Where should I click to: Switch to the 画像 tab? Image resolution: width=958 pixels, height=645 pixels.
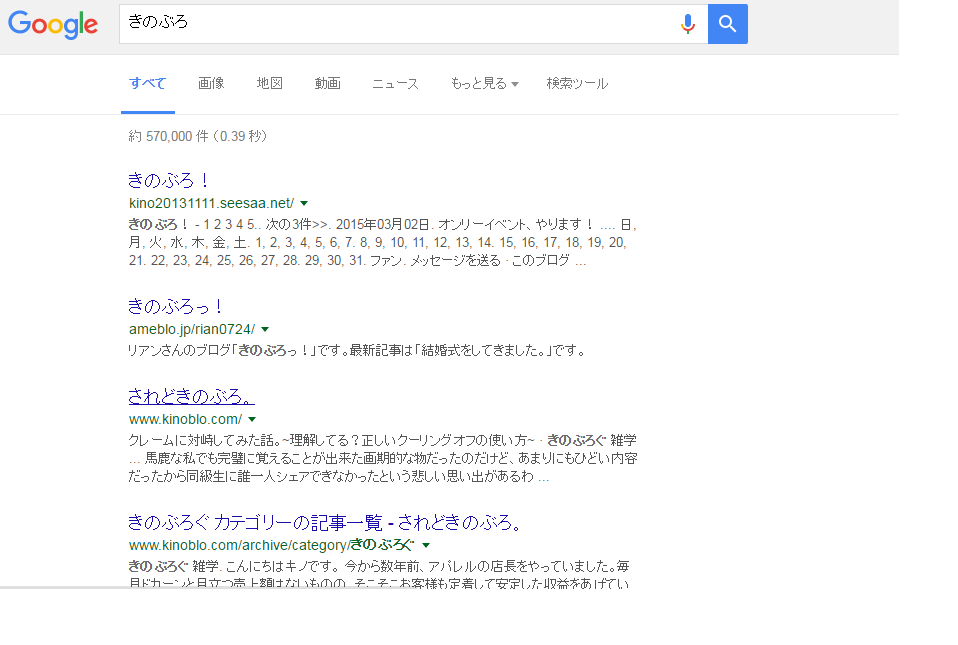tap(211, 84)
